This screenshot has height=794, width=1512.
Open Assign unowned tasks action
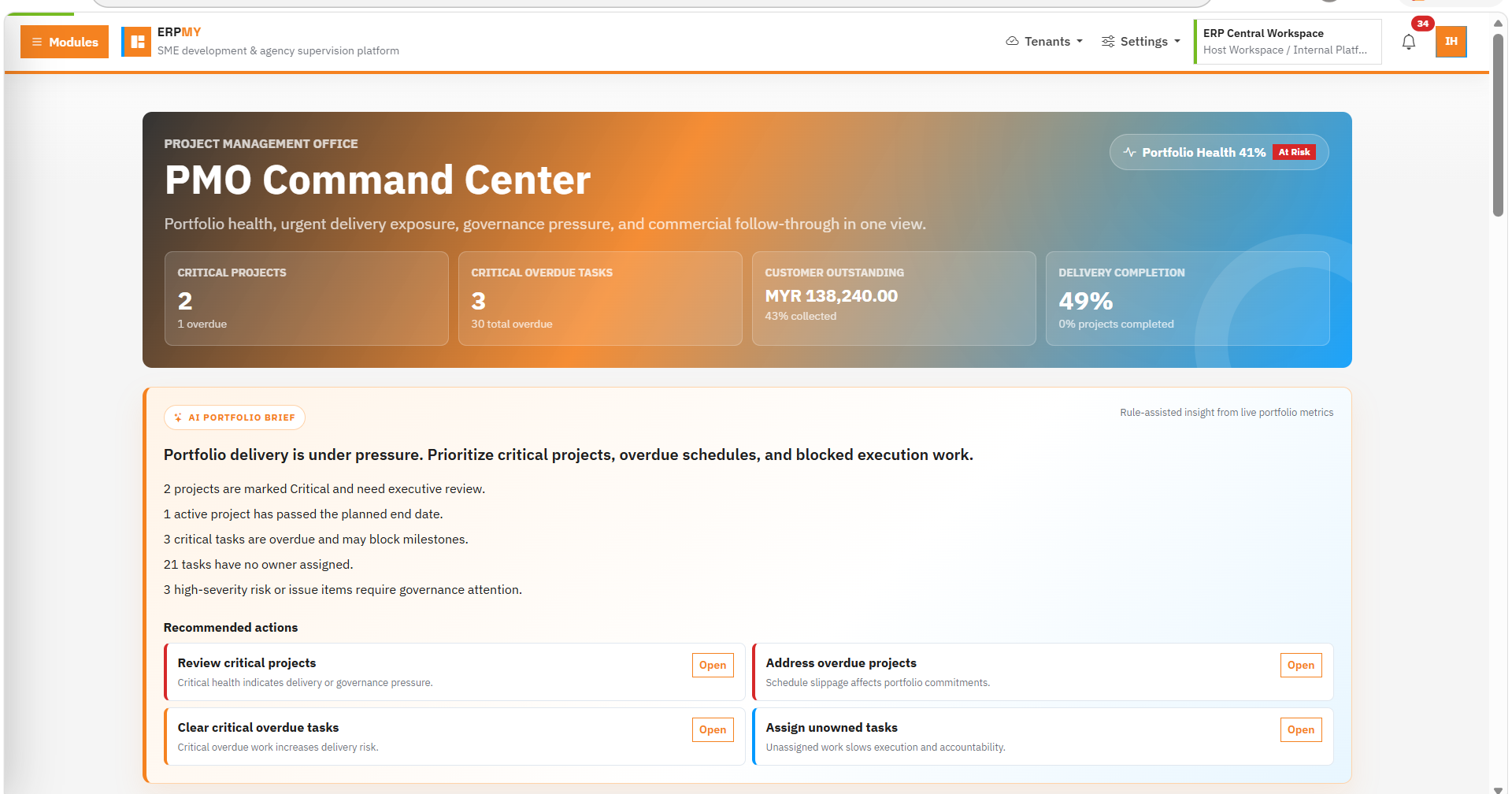1301,729
